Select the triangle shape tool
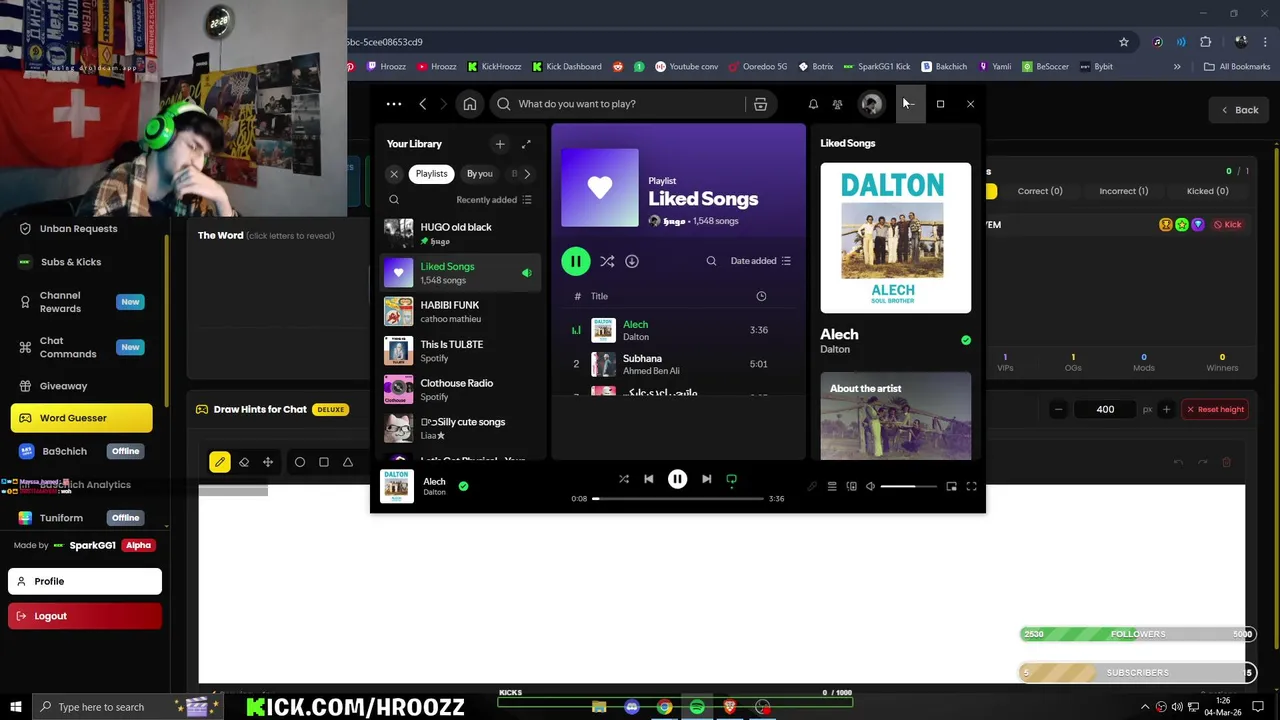This screenshot has width=1280, height=720. (348, 462)
